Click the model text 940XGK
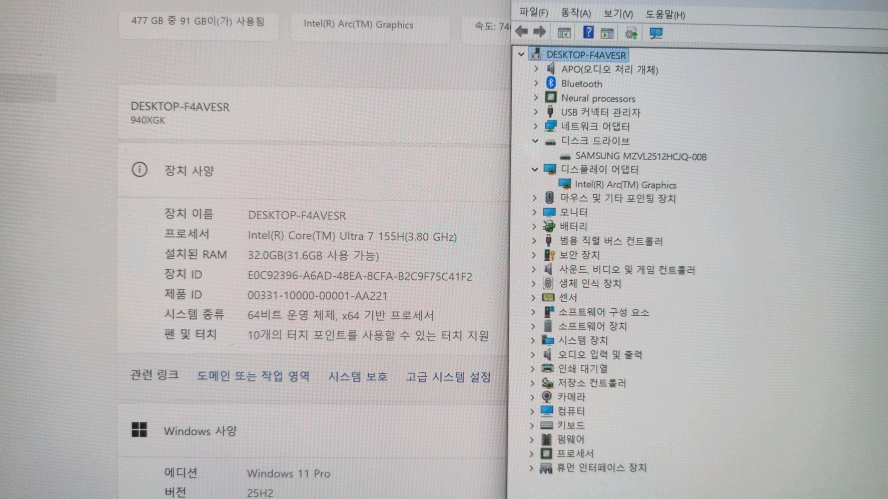 pyautogui.click(x=148, y=120)
